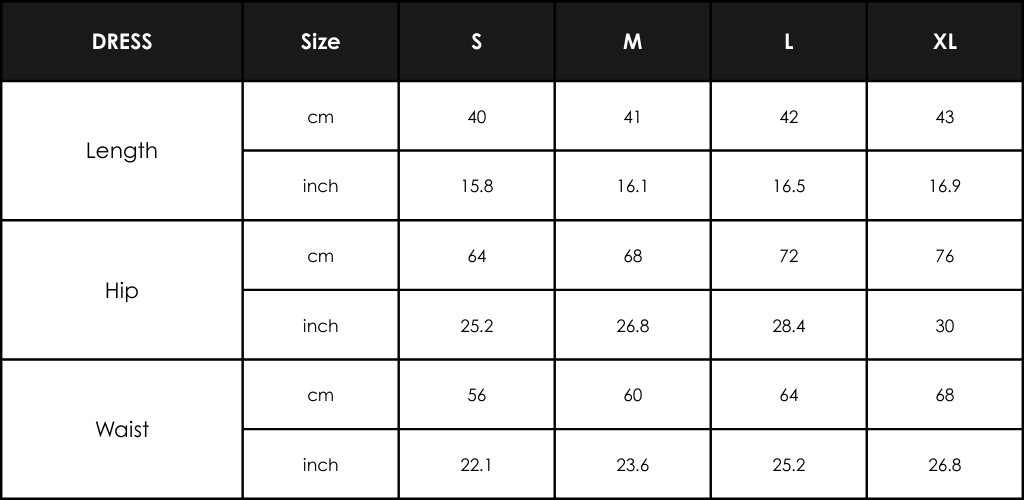Select the Hip row label
The image size is (1024, 500).
[121, 290]
